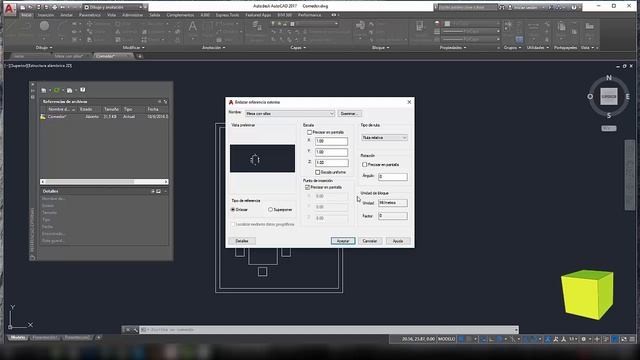Click the references list horizontal scrollbar

coord(104,182)
